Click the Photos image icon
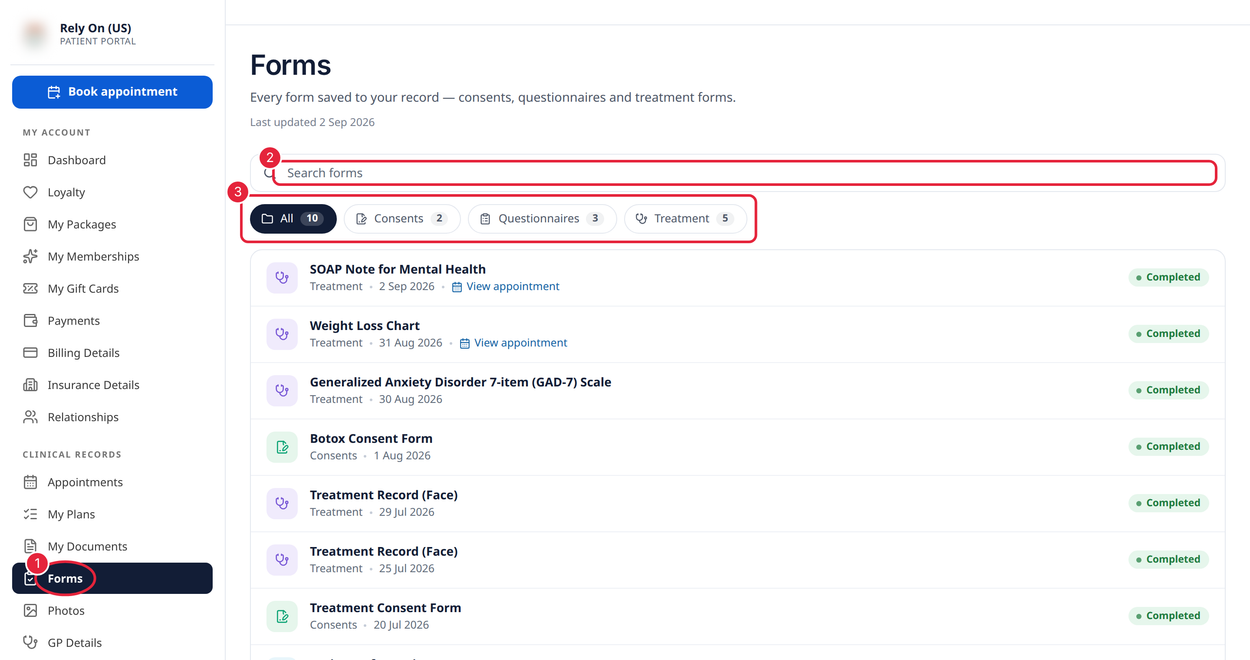1250x660 pixels. (x=30, y=610)
